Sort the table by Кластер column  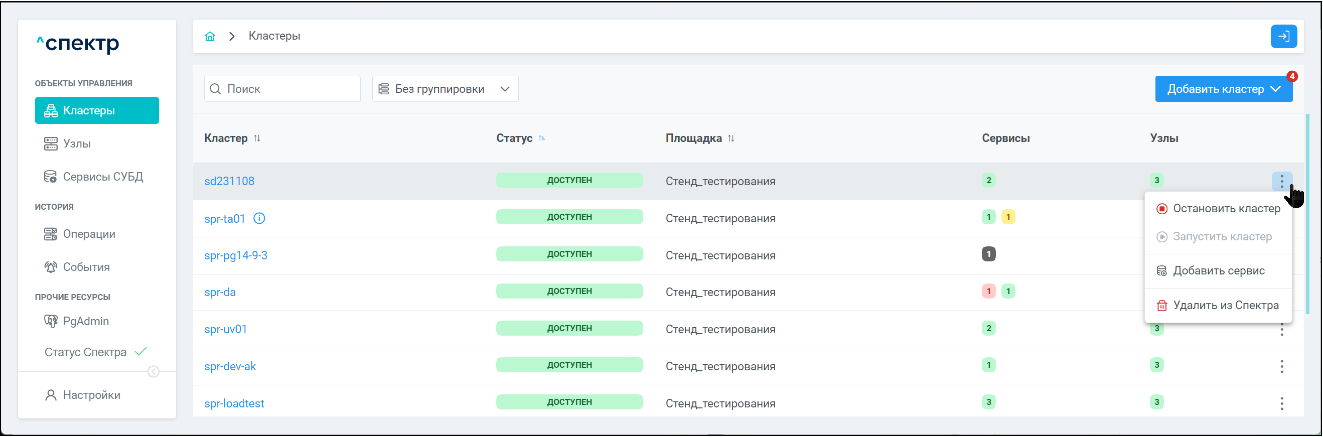click(x=257, y=138)
